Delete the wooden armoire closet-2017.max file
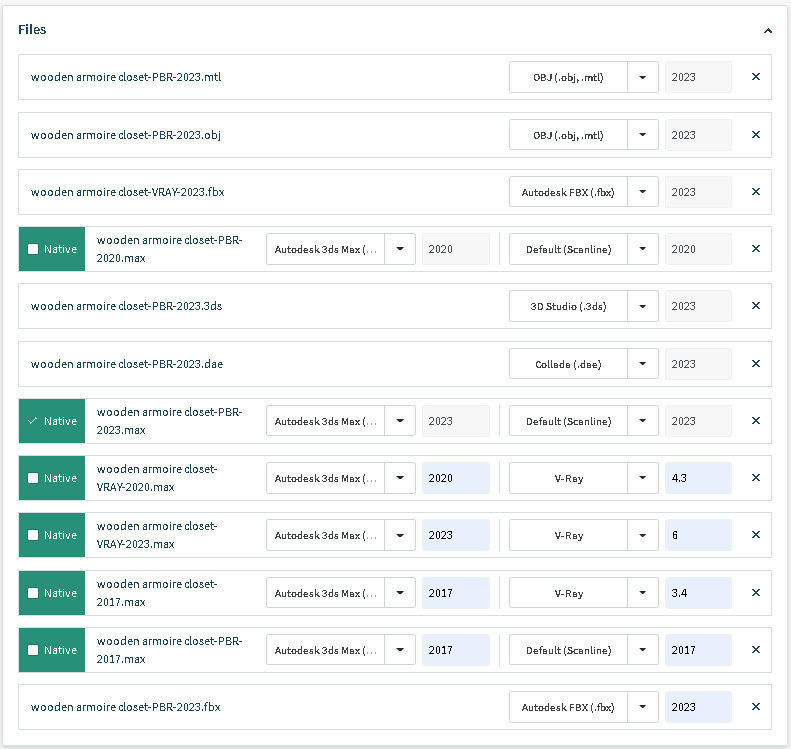 coord(755,593)
